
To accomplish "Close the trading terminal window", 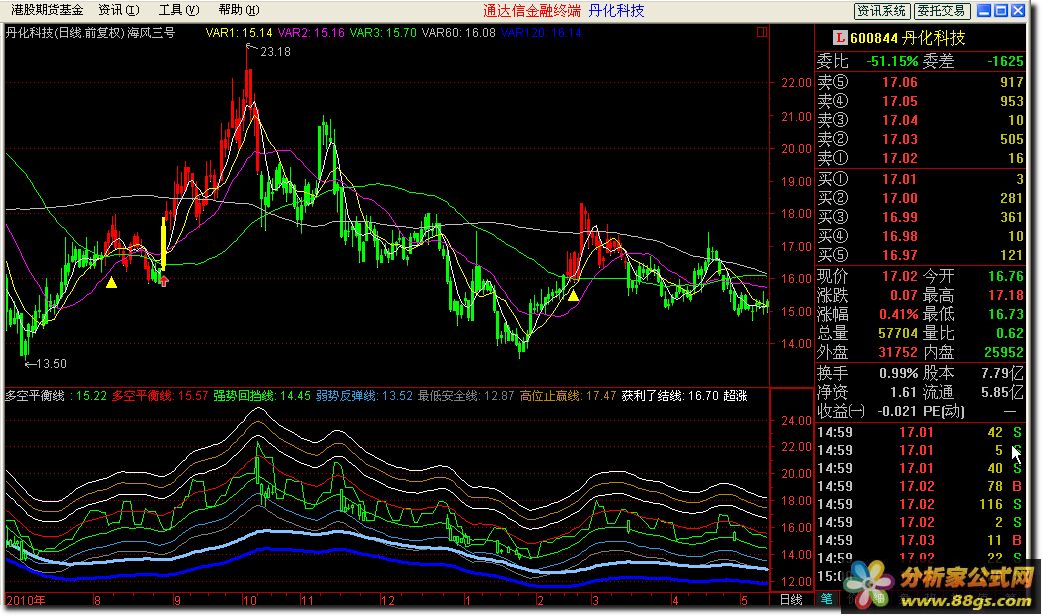I will [1018, 10].
